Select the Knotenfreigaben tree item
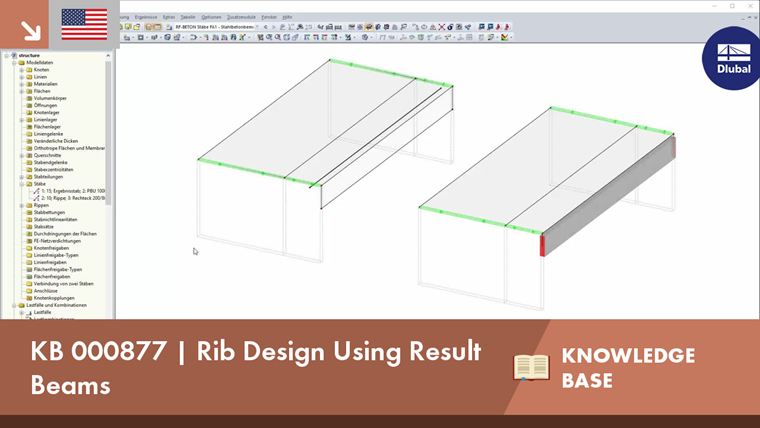The height and width of the screenshot is (428, 760). 51,248
